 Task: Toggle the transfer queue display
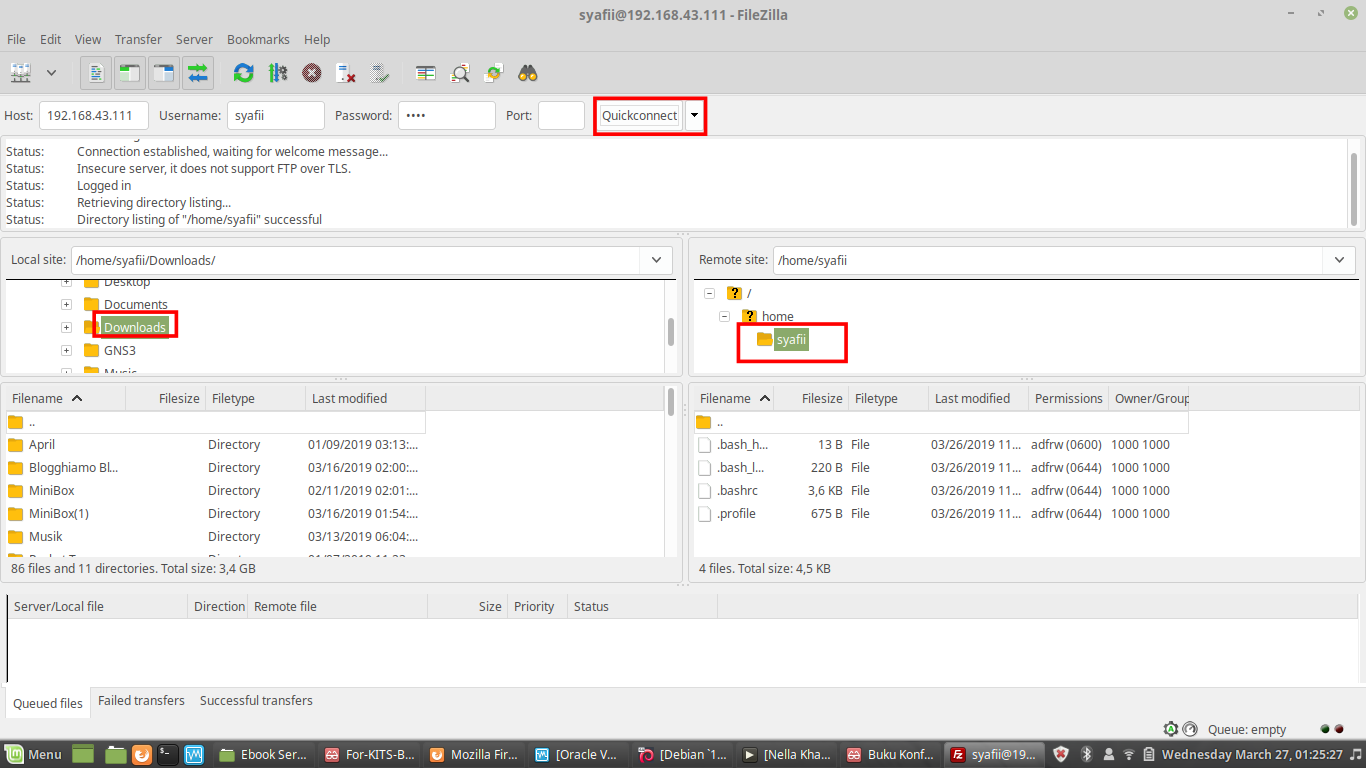tap(198, 73)
